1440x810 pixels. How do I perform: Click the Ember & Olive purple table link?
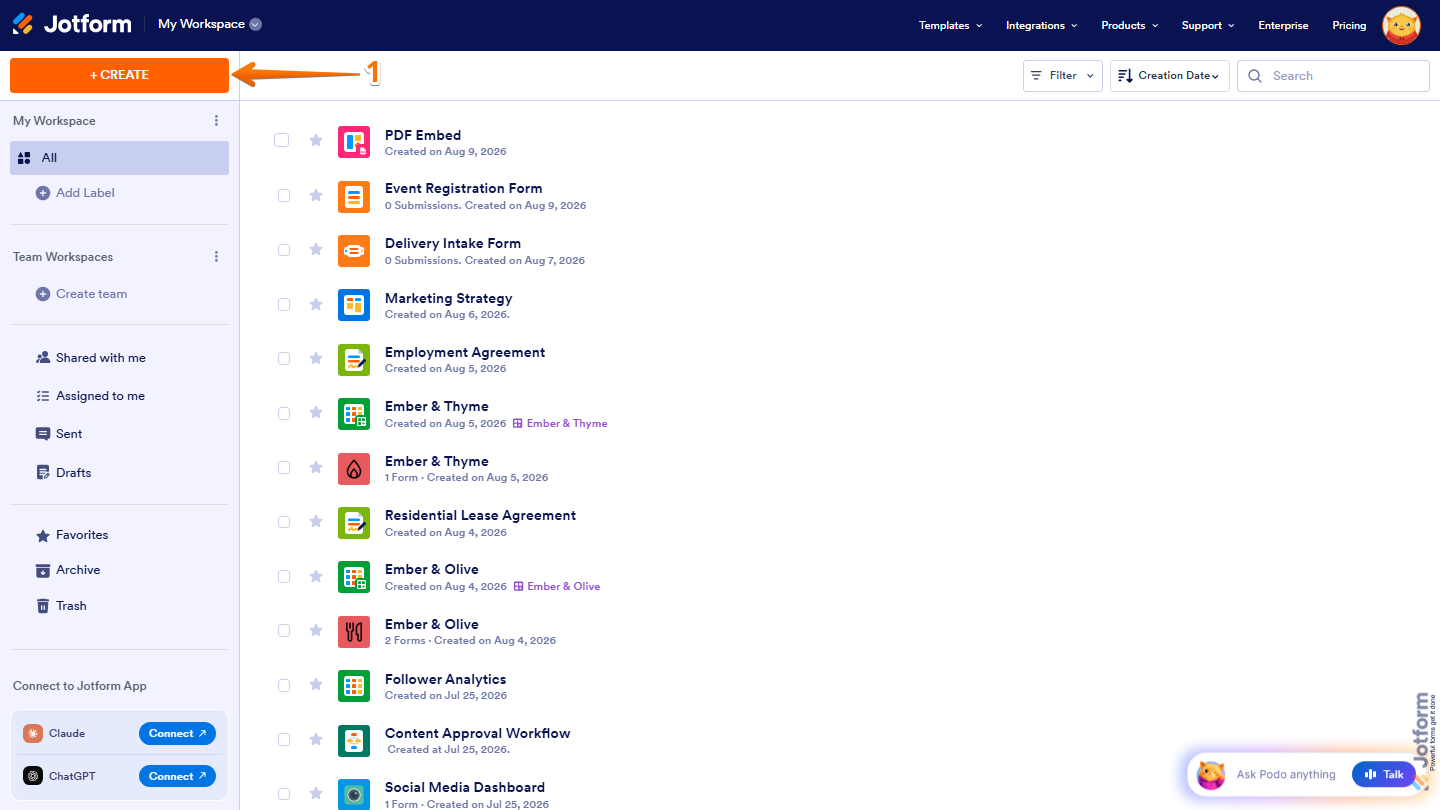pos(557,586)
